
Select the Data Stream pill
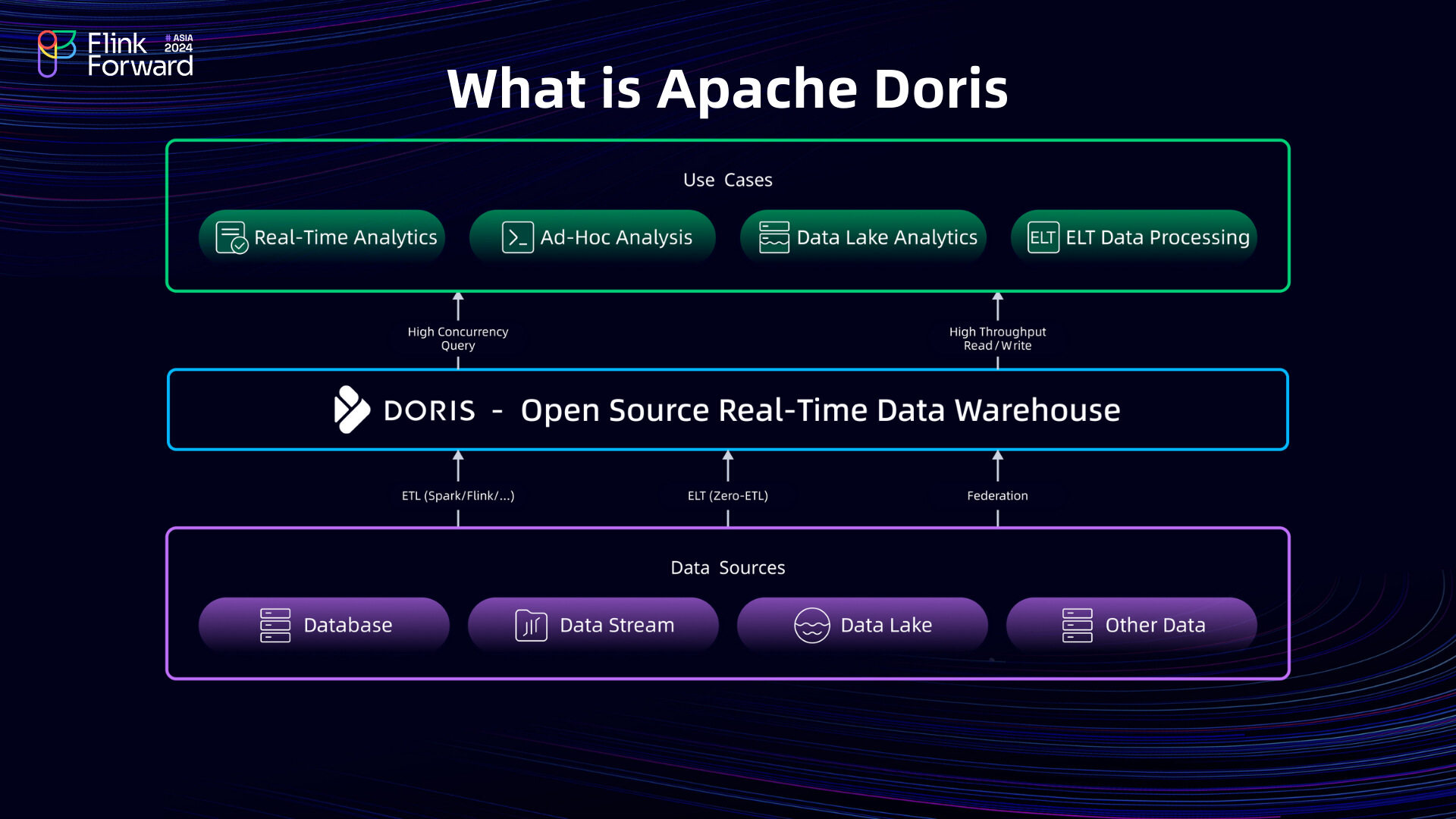click(x=594, y=625)
